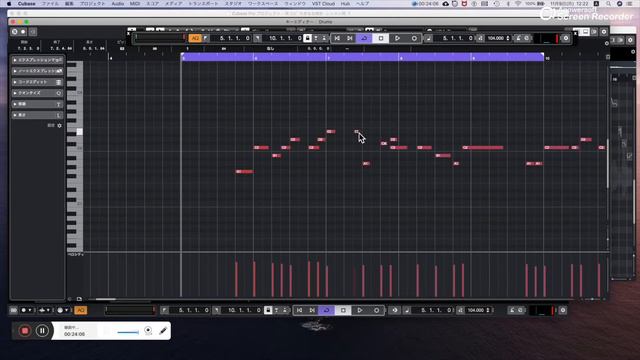Screen dimensions: 640x360
Task: Click Record in floating transport panel
Action: [x=414, y=38]
